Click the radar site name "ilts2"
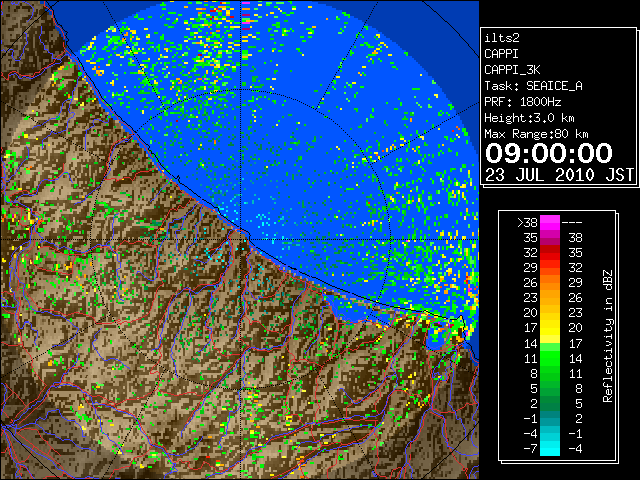 502,38
